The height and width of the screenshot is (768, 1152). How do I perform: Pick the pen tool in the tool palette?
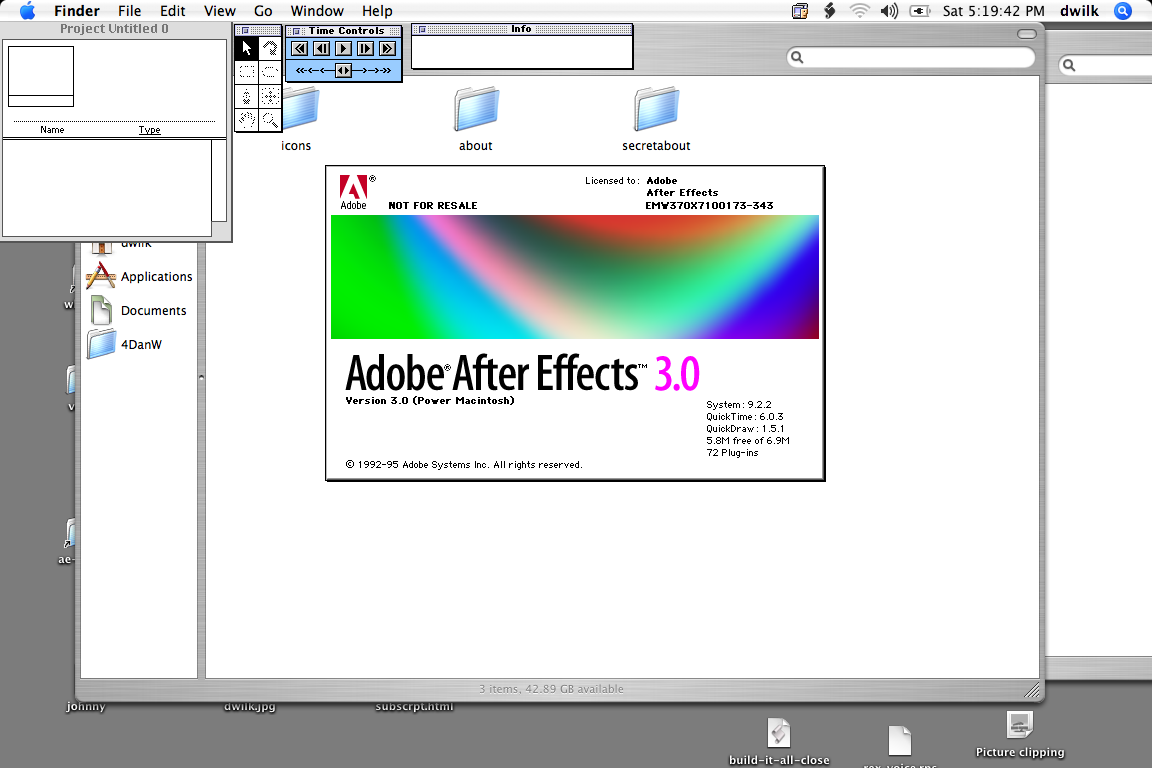tap(247, 96)
